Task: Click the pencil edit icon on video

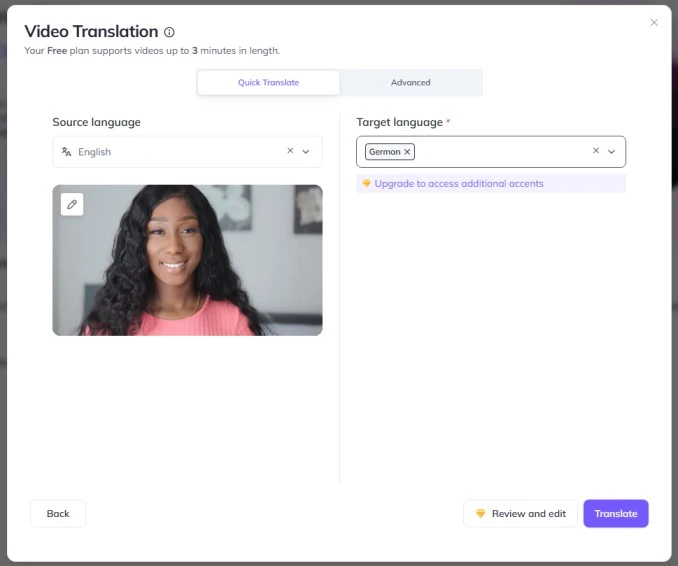Action: [72, 204]
